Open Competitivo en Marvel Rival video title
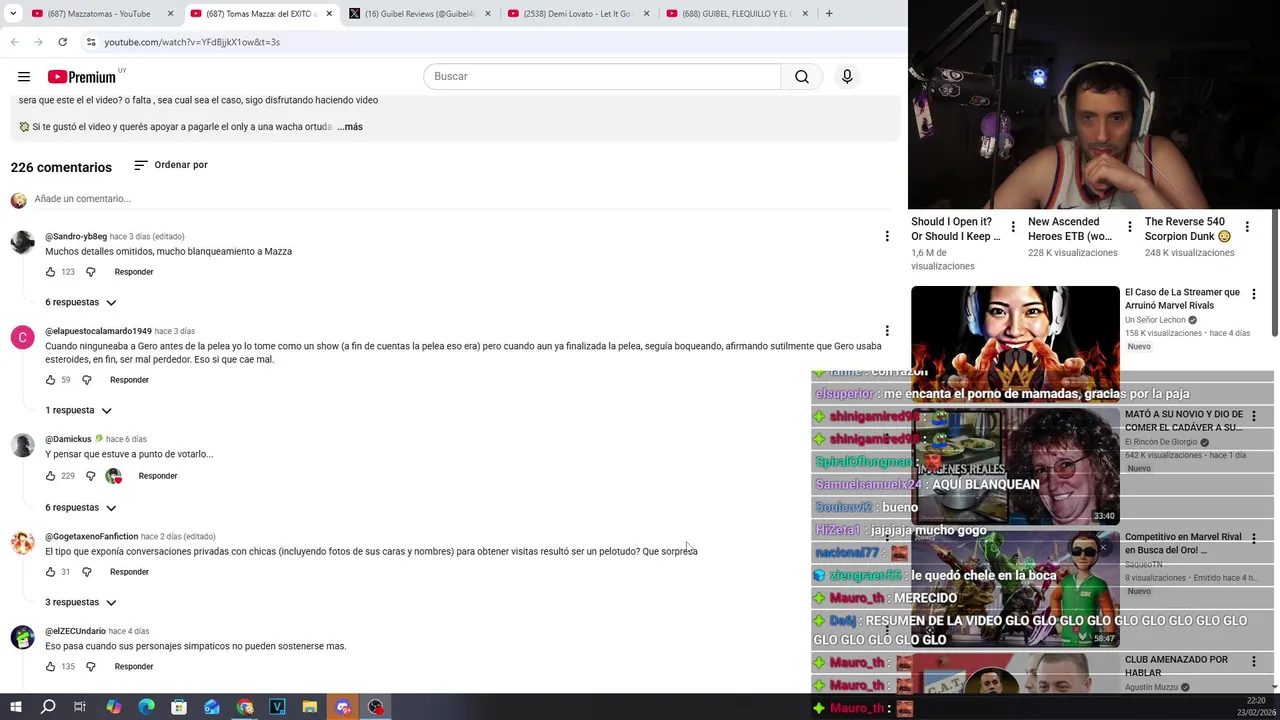1280x720 pixels. click(x=1183, y=543)
